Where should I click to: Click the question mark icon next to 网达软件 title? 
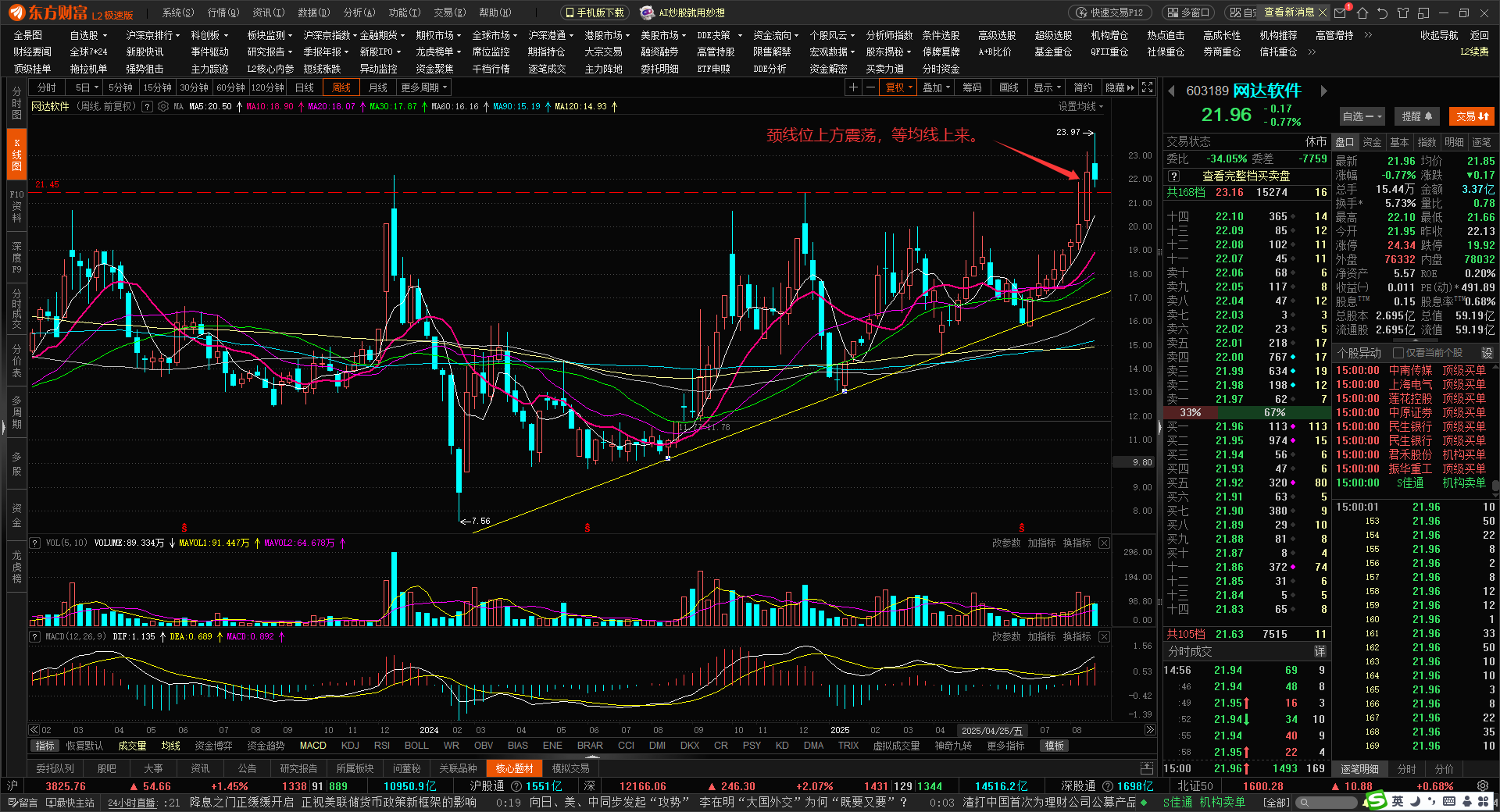click(147, 106)
